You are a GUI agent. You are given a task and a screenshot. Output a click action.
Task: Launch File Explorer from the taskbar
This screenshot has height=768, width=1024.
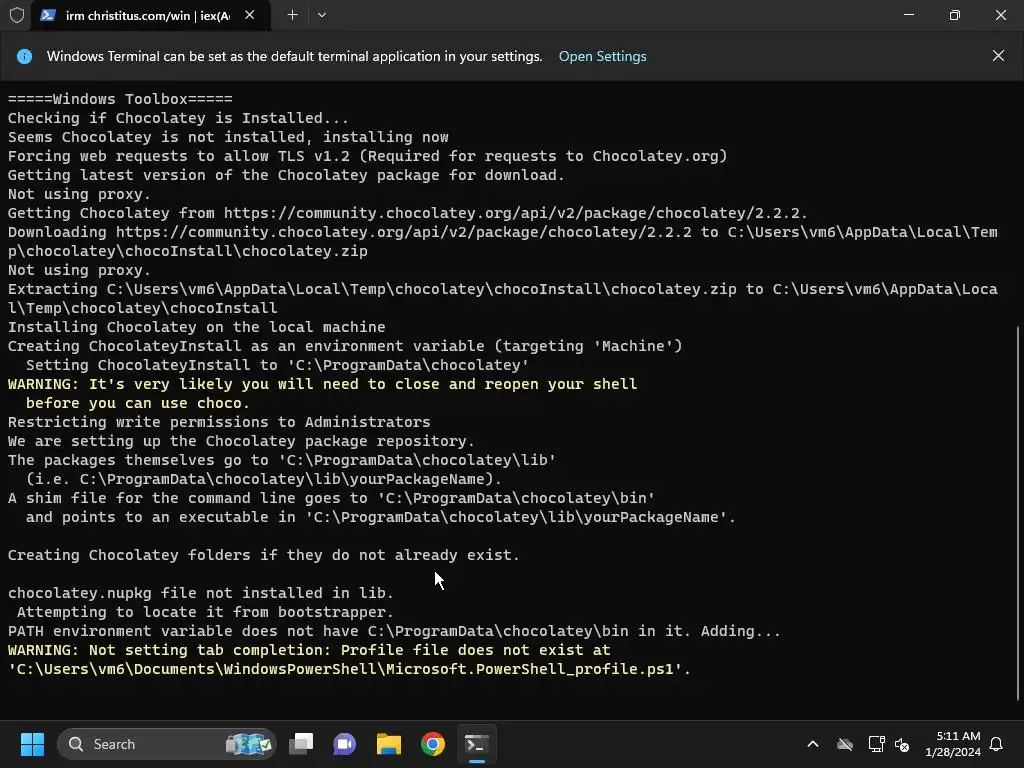click(389, 744)
